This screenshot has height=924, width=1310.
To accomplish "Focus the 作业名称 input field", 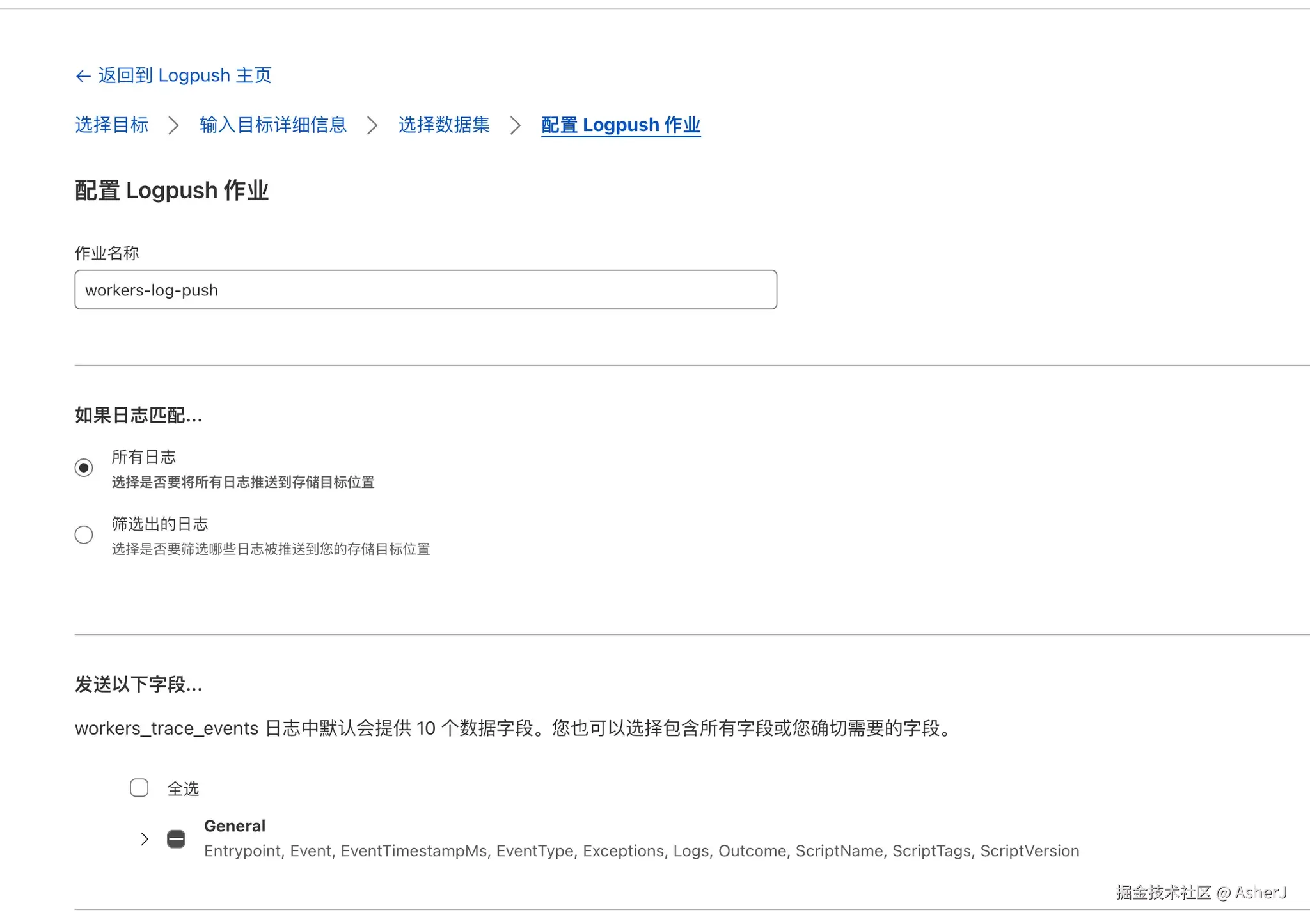I will click(x=425, y=290).
